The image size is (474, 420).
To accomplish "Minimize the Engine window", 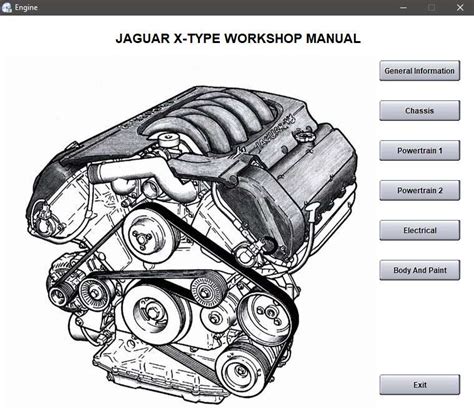I will tap(403, 7).
